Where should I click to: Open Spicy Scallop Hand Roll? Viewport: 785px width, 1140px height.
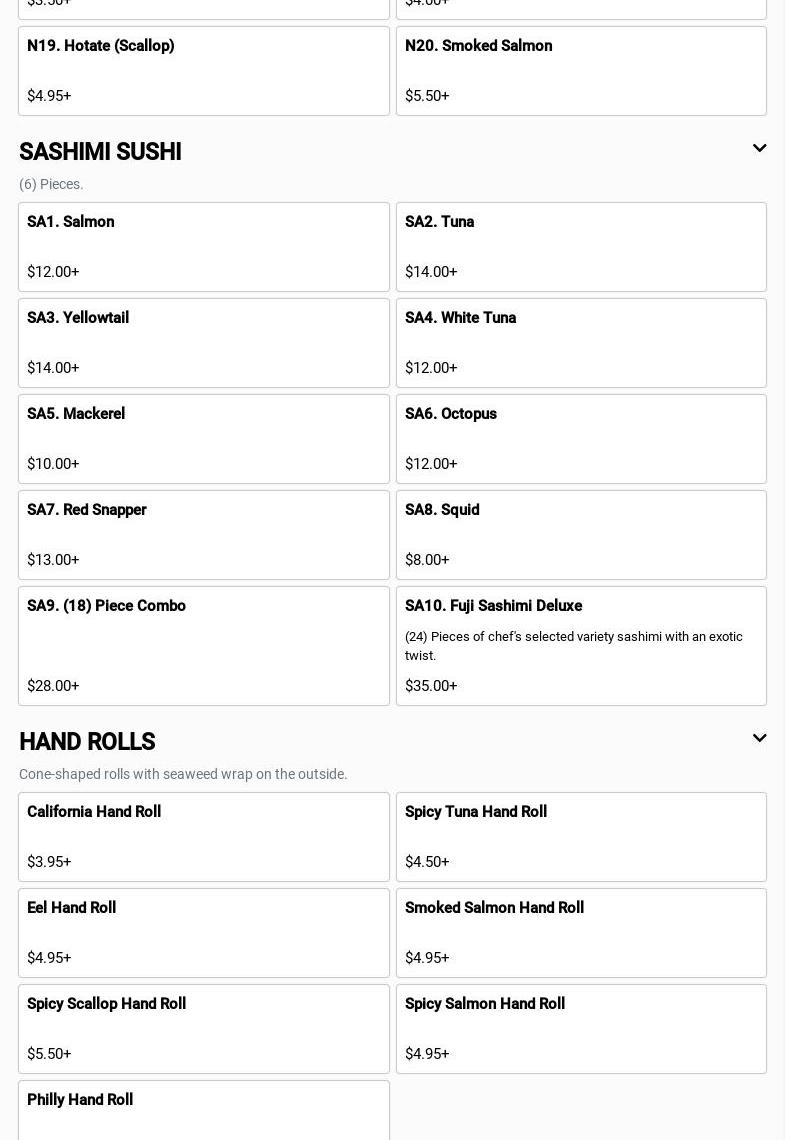(203, 1029)
